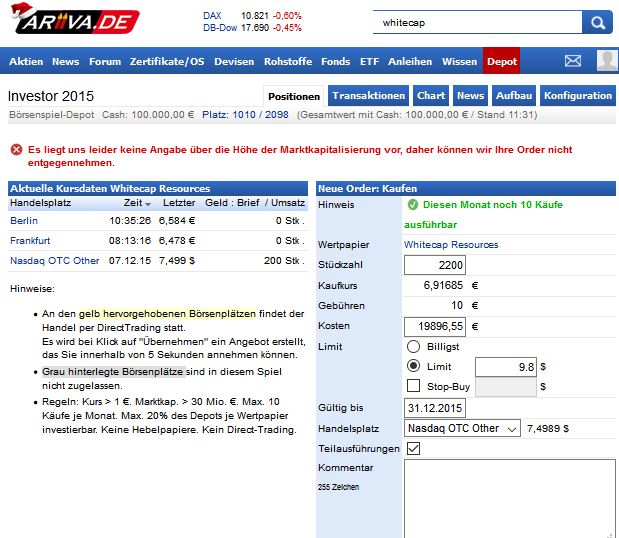The width and height of the screenshot is (619, 538).
Task: Open the Rohstoffe menu
Action: point(288,61)
